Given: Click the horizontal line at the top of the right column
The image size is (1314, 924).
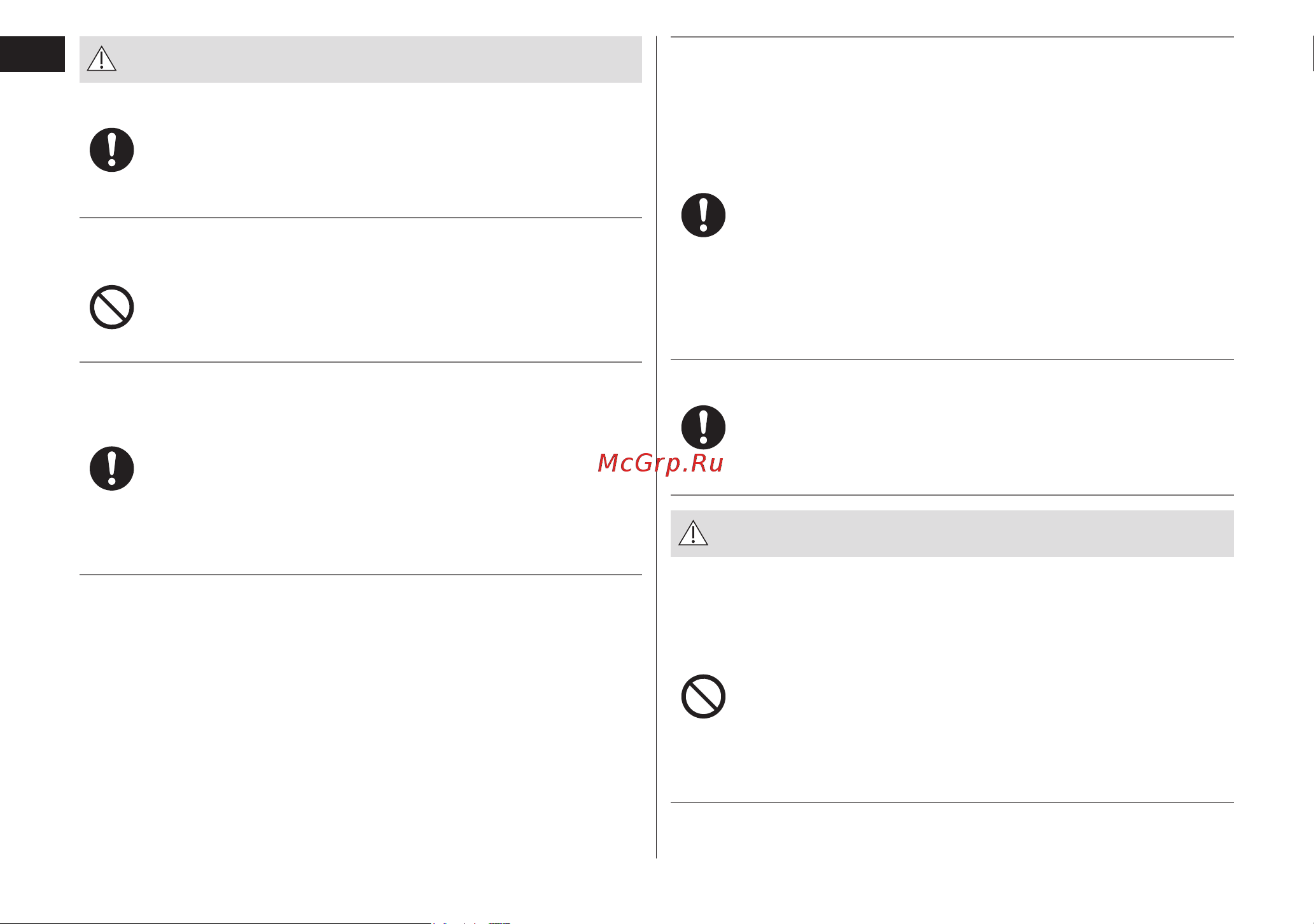Looking at the screenshot, I should [x=952, y=37].
